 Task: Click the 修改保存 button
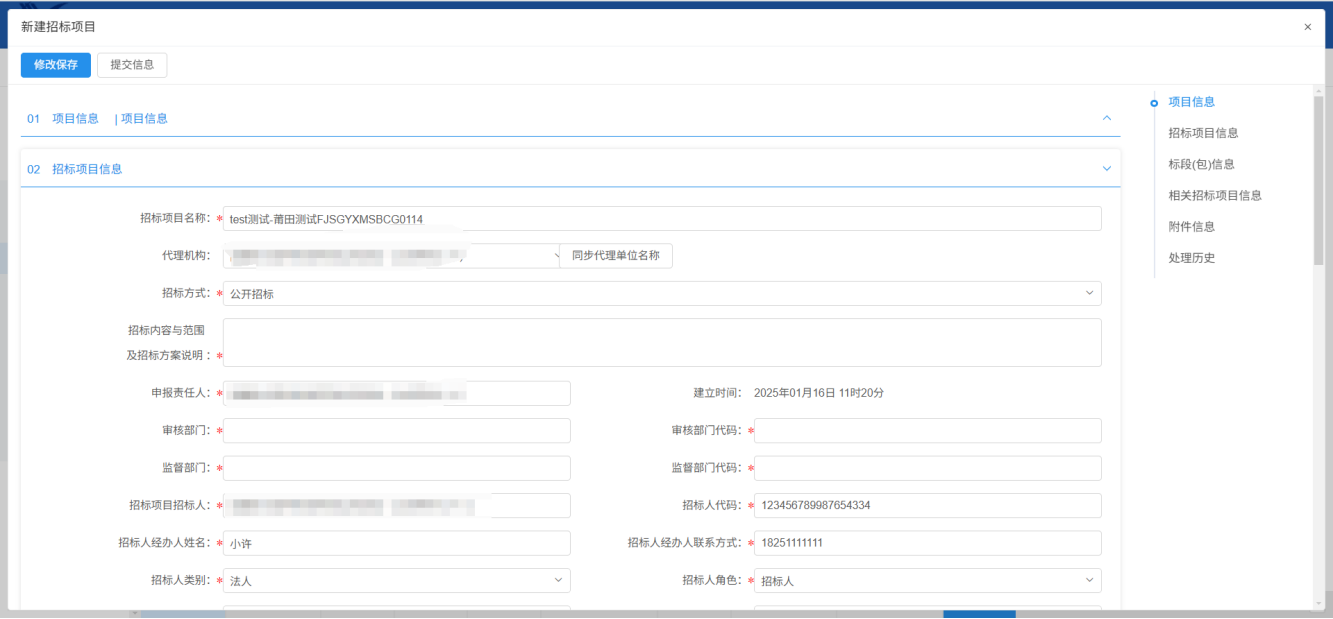56,65
